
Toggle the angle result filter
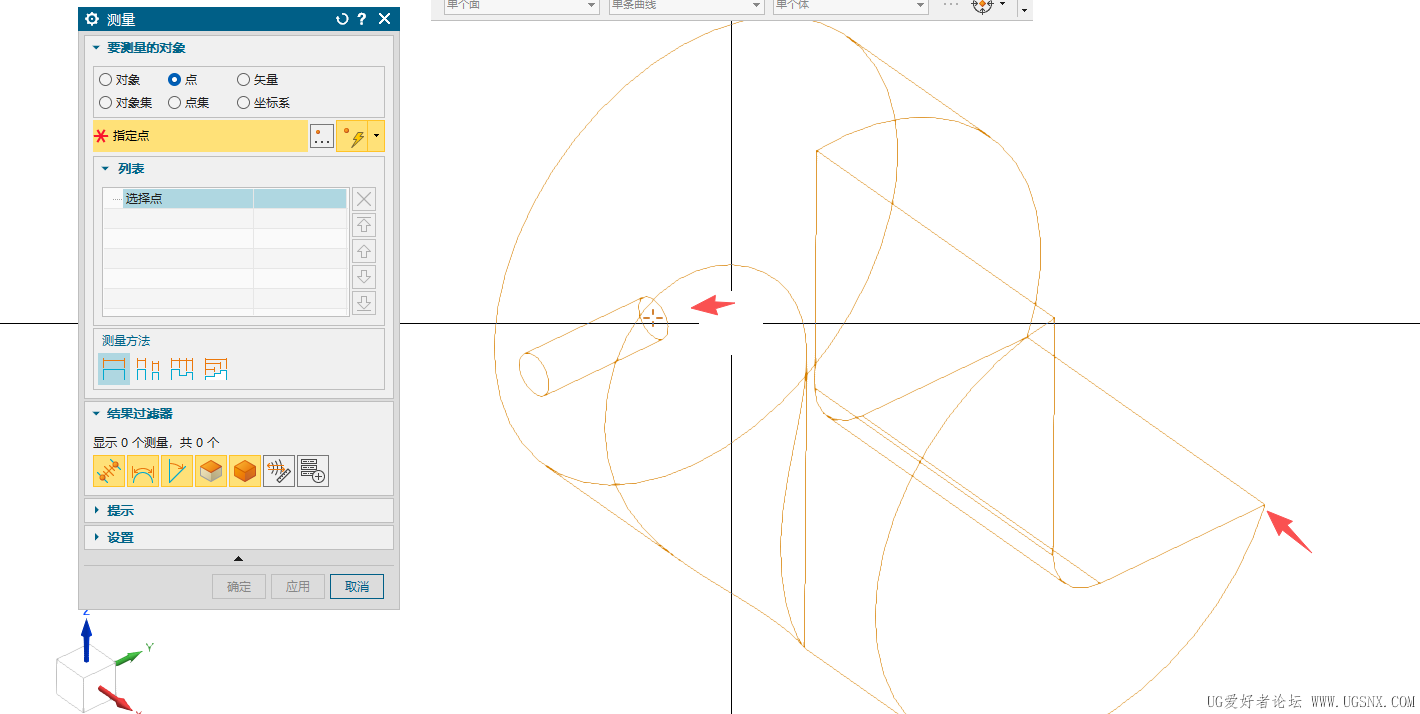[177, 471]
